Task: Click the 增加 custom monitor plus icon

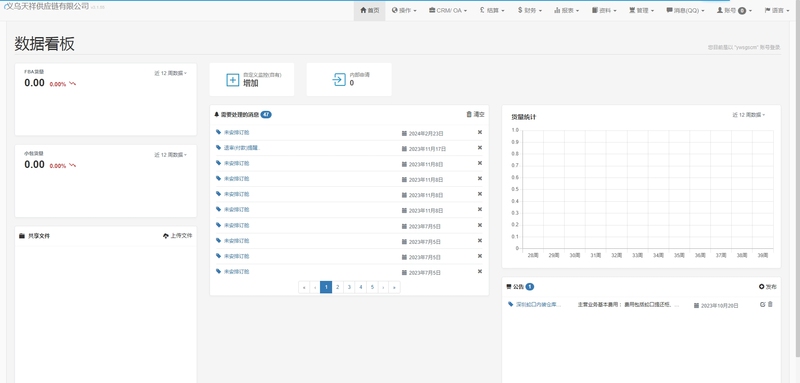Action: pyautogui.click(x=232, y=80)
